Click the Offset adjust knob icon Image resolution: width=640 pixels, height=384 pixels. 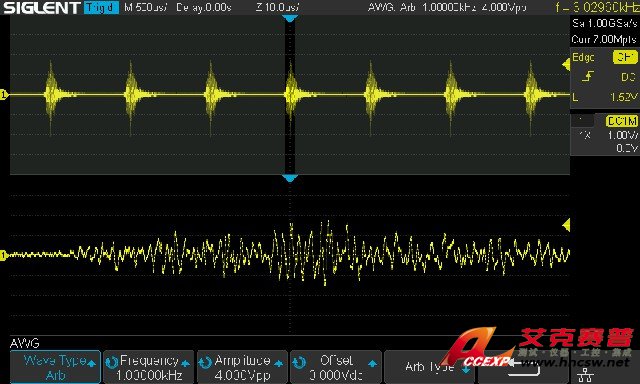click(x=300, y=362)
